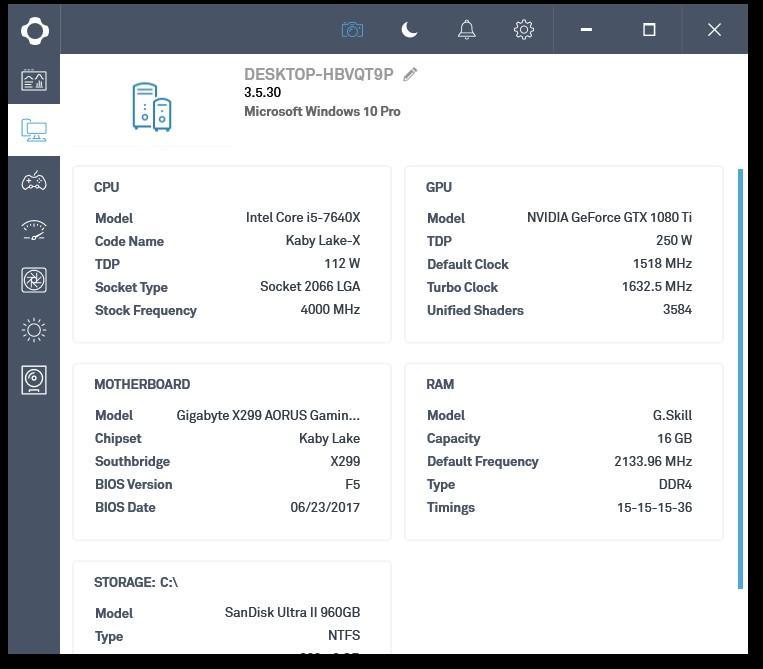This screenshot has width=763, height=669.
Task: Maximize the application window
Action: (649, 30)
